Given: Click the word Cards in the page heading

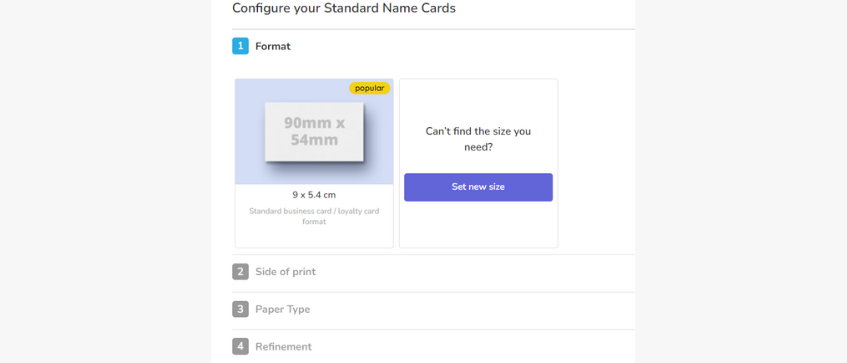Looking at the screenshot, I should pos(439,9).
